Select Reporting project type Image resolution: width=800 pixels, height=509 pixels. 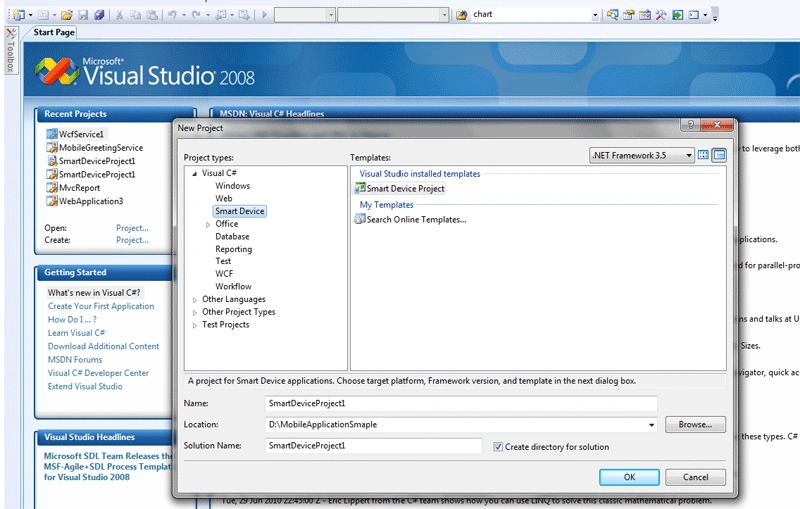234,249
